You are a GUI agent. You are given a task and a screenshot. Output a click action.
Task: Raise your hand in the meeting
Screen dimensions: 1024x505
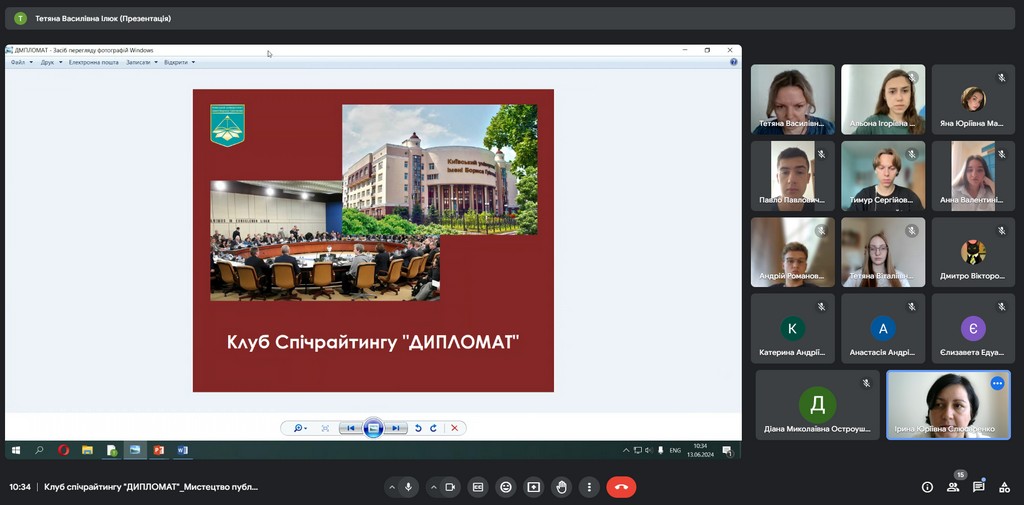click(x=562, y=487)
